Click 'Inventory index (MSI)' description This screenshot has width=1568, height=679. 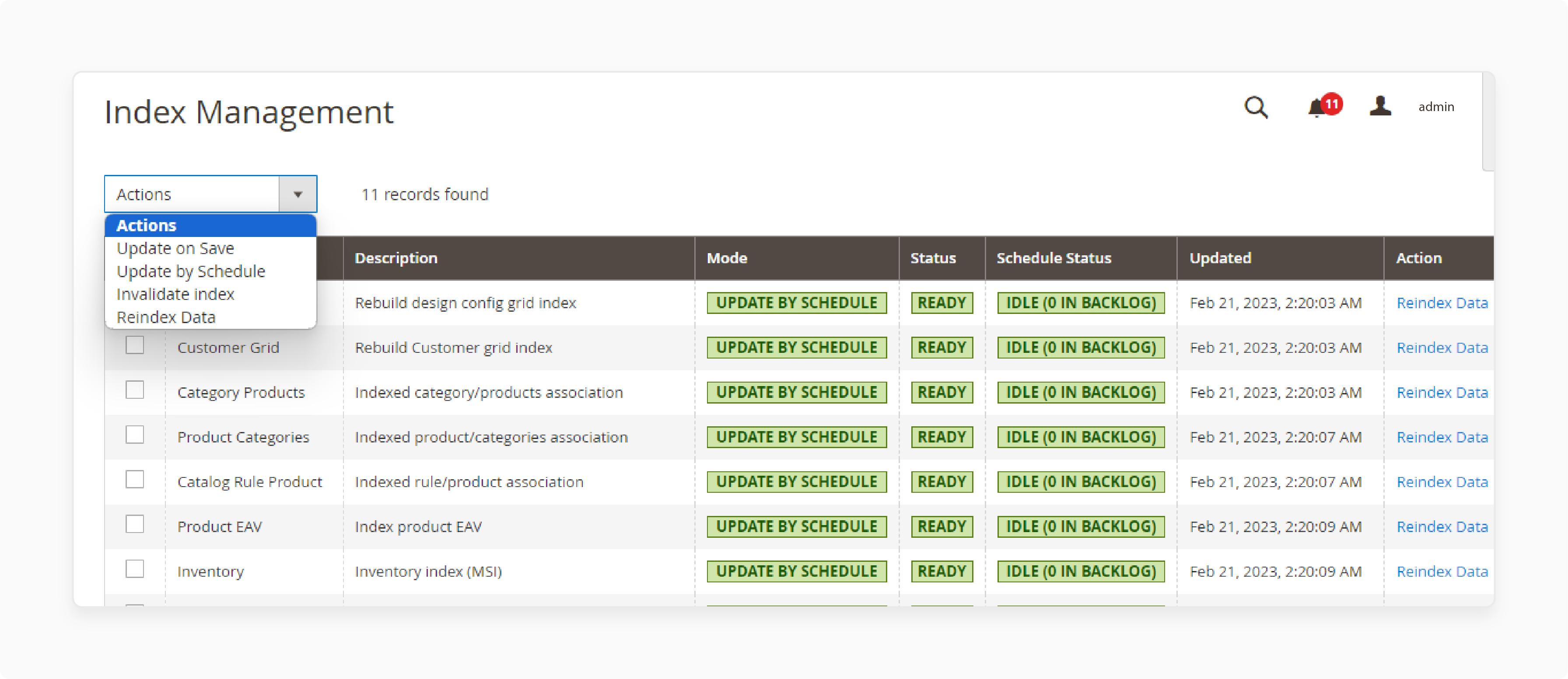point(428,572)
